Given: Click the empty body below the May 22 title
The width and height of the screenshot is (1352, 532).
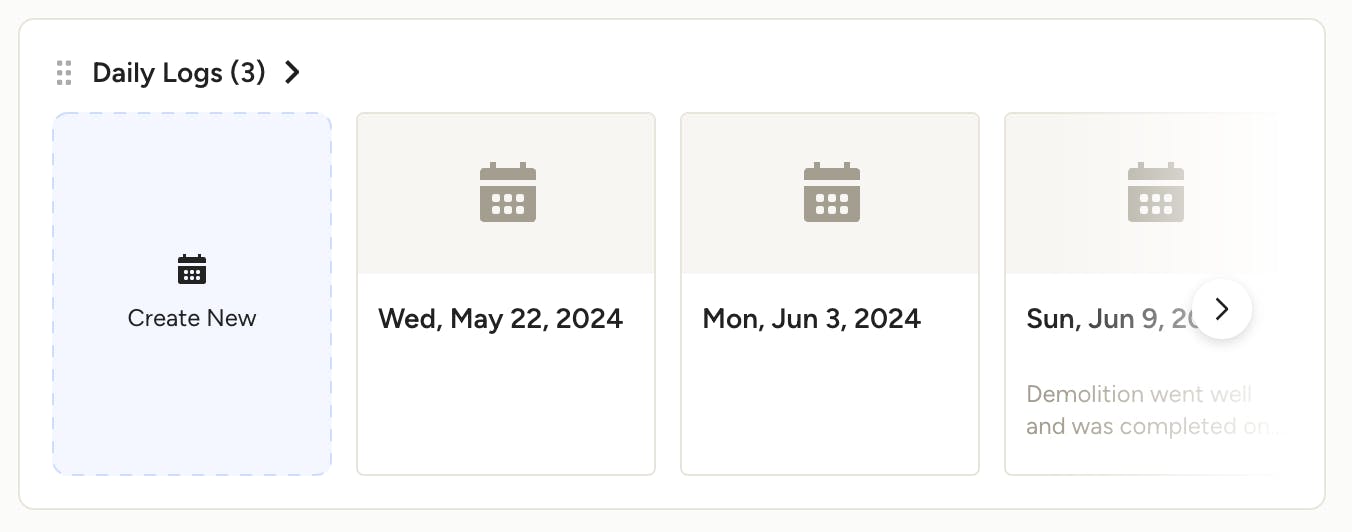Looking at the screenshot, I should pos(506,410).
